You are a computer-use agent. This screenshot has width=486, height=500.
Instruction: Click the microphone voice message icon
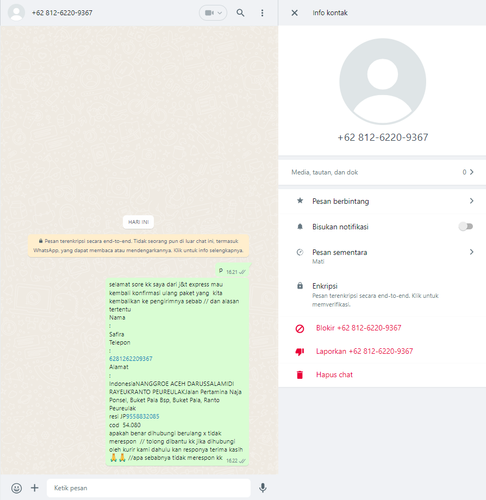click(263, 488)
